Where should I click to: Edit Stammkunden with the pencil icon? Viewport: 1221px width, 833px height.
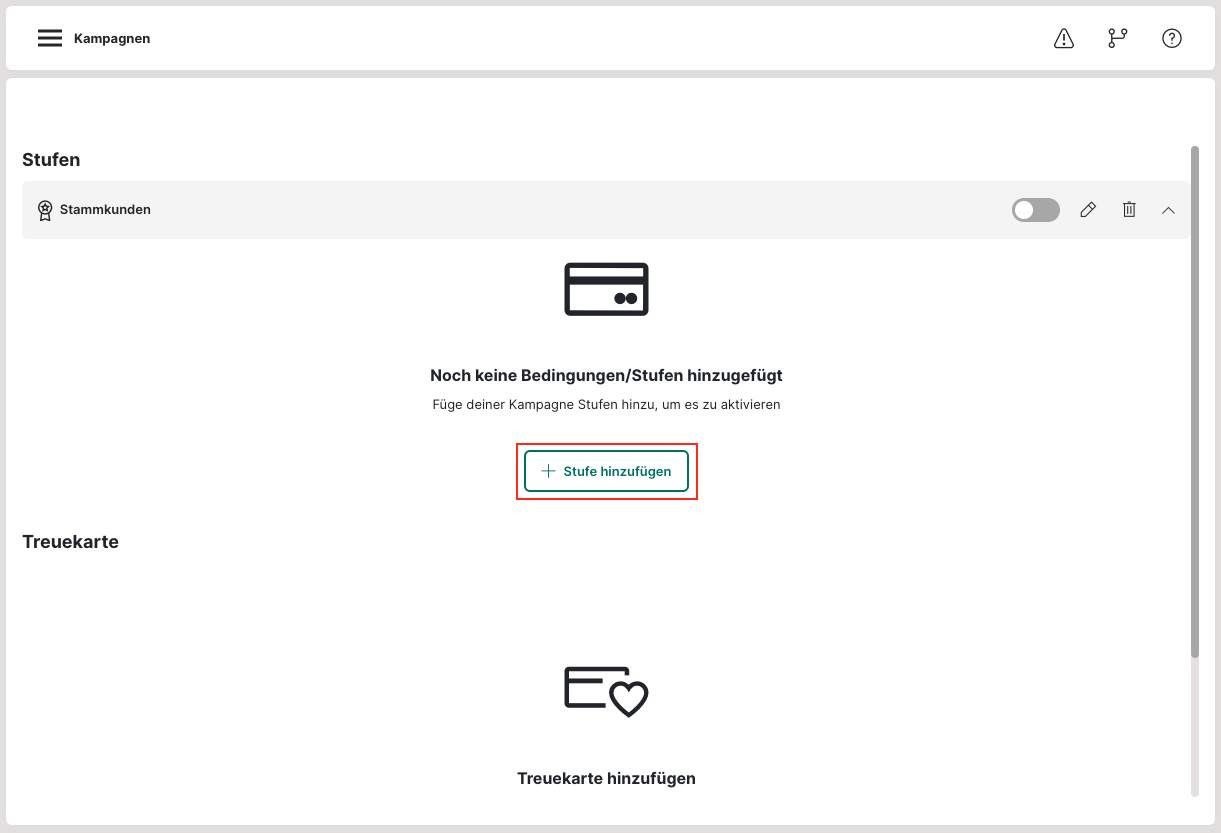coord(1088,210)
